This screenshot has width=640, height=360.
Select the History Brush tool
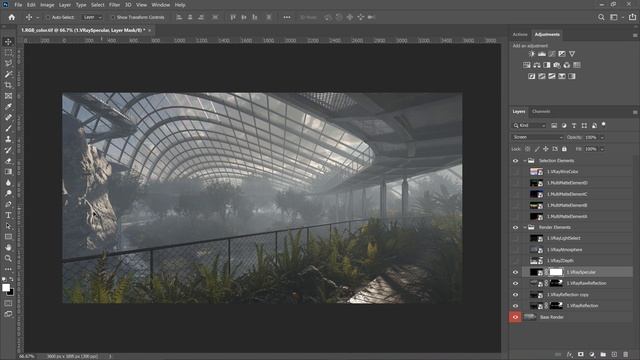point(8,150)
